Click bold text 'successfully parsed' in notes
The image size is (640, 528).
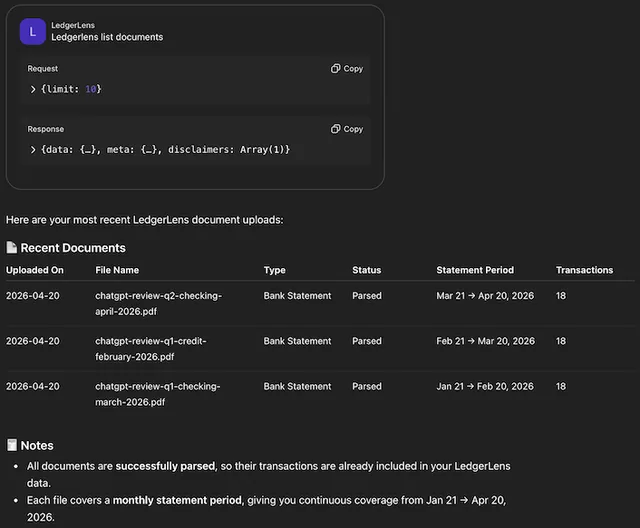(165, 466)
